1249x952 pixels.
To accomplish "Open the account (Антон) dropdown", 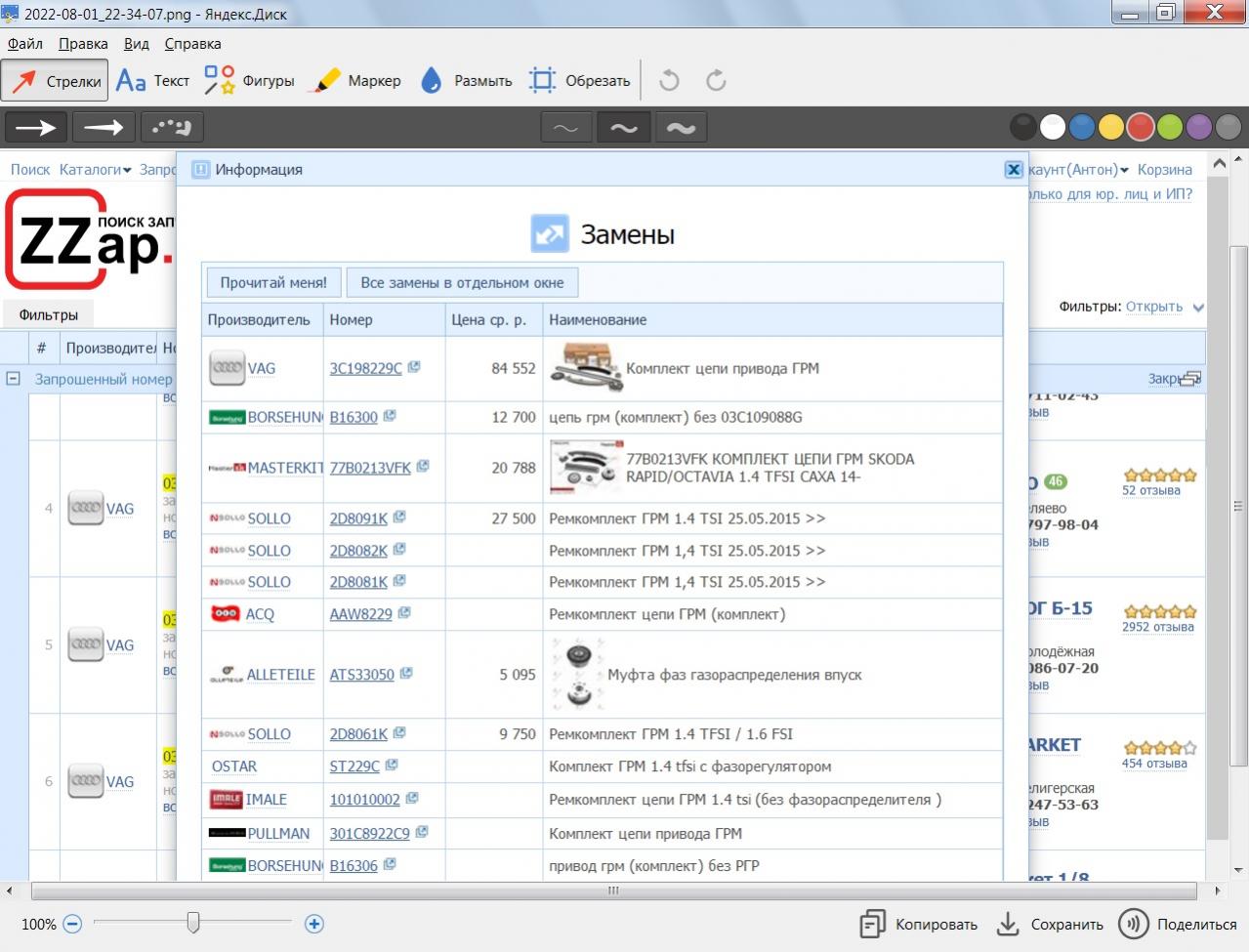I will tap(1078, 169).
